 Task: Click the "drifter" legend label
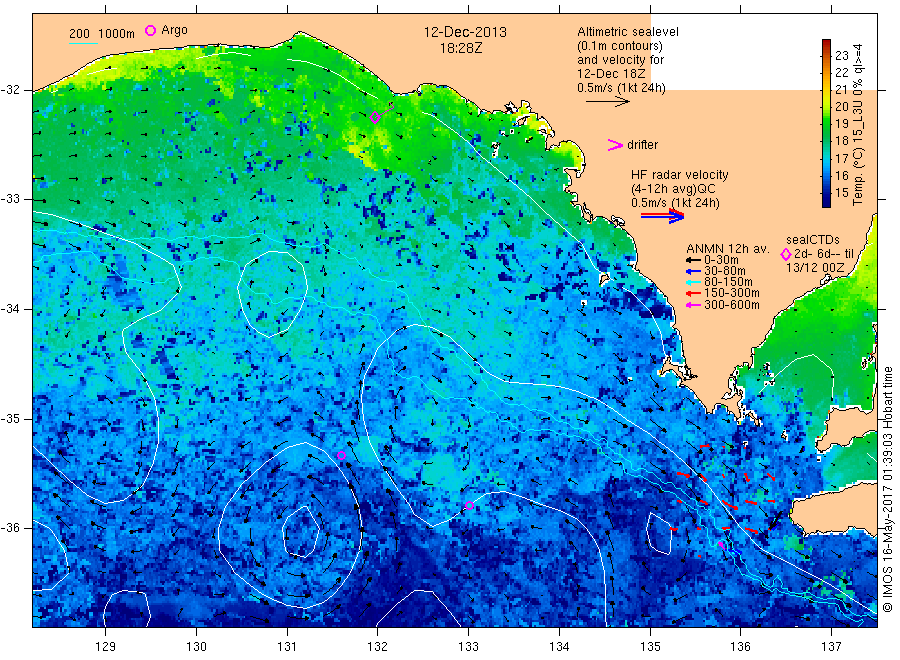[642, 145]
